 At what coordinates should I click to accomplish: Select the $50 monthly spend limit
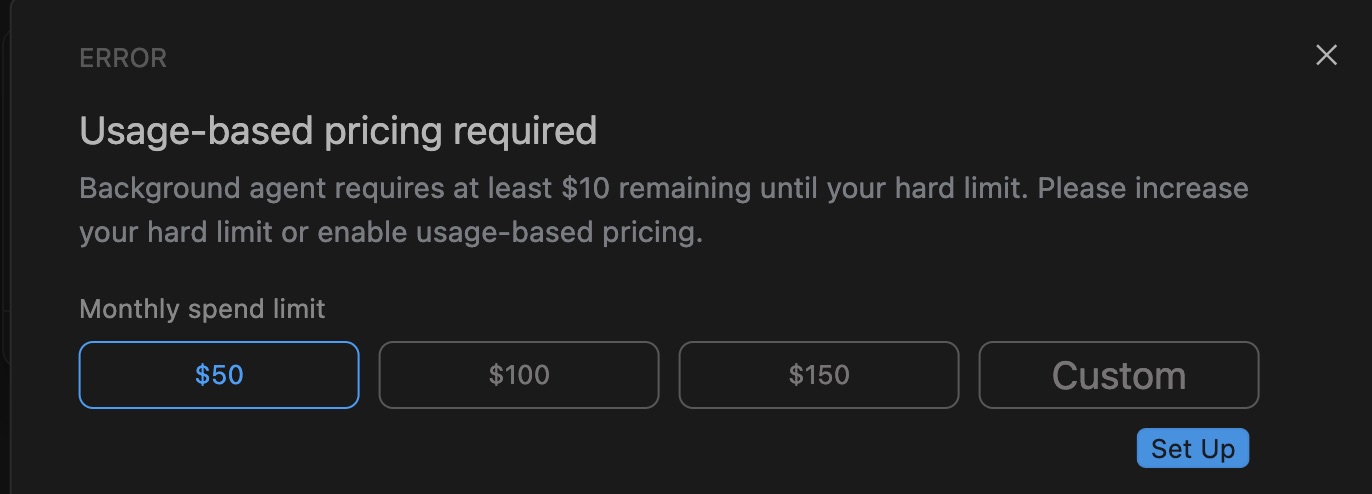pos(219,375)
